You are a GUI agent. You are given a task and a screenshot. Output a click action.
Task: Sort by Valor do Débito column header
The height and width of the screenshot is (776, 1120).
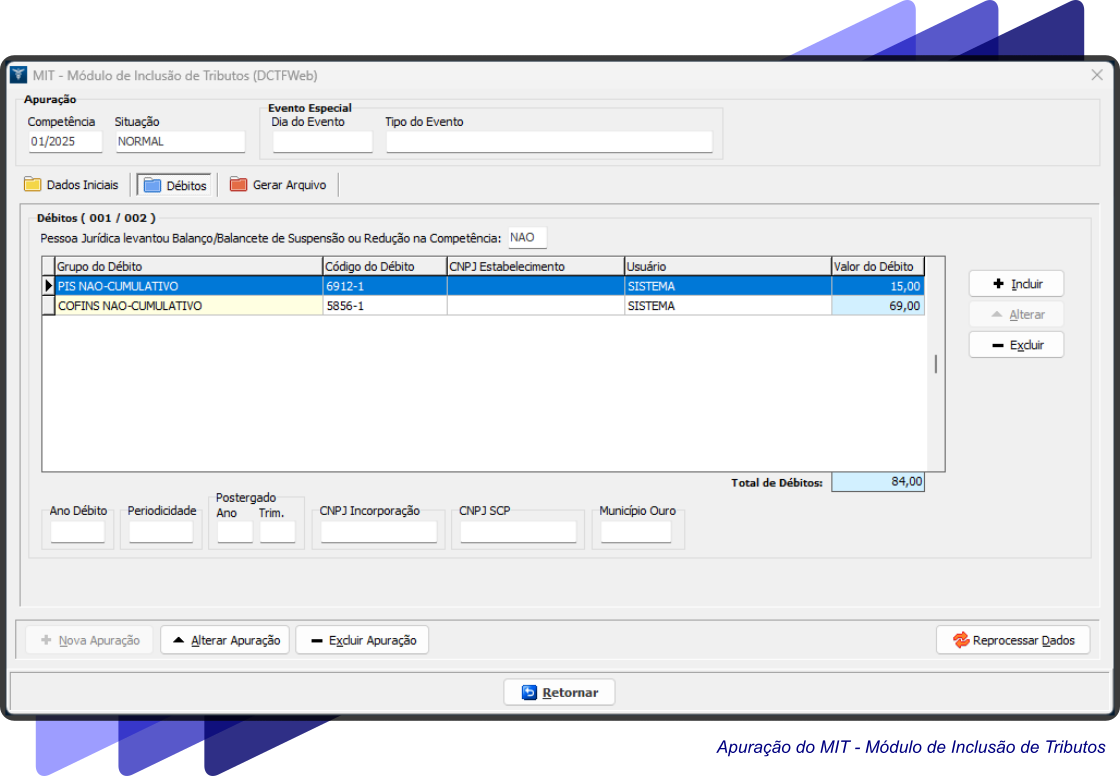(x=877, y=266)
